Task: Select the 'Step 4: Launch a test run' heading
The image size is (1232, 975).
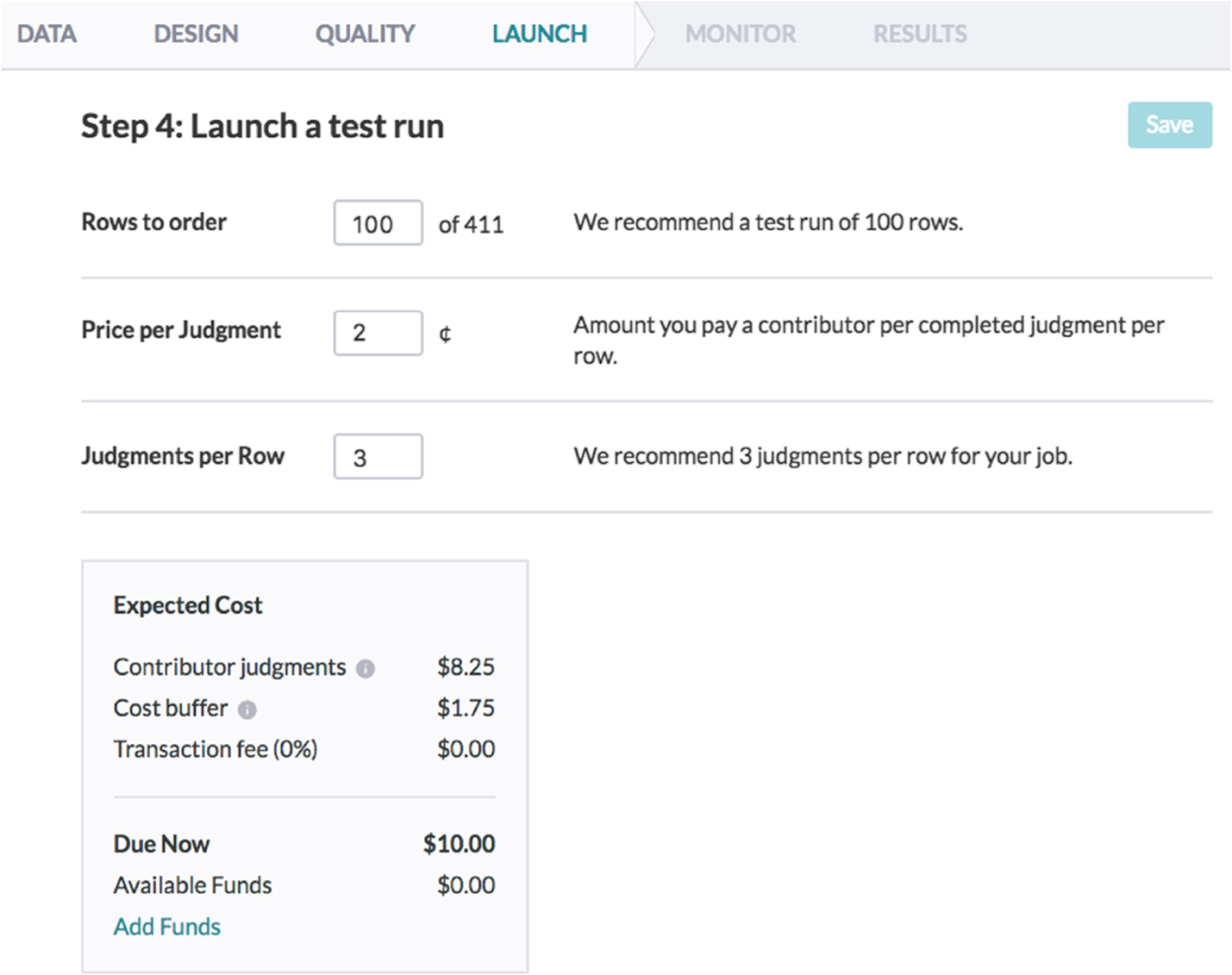Action: pyautogui.click(x=262, y=127)
